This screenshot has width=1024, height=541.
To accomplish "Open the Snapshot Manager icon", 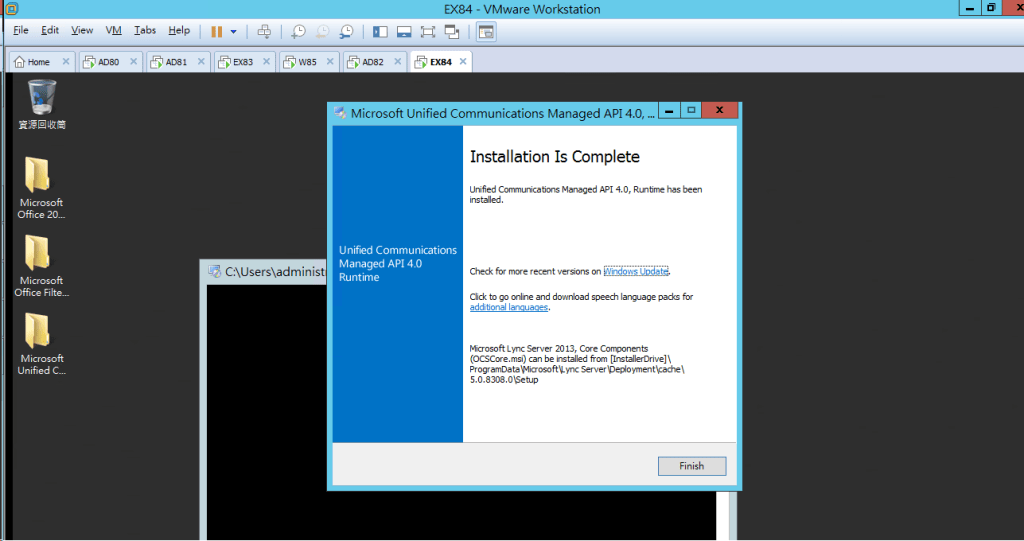I will 346,31.
